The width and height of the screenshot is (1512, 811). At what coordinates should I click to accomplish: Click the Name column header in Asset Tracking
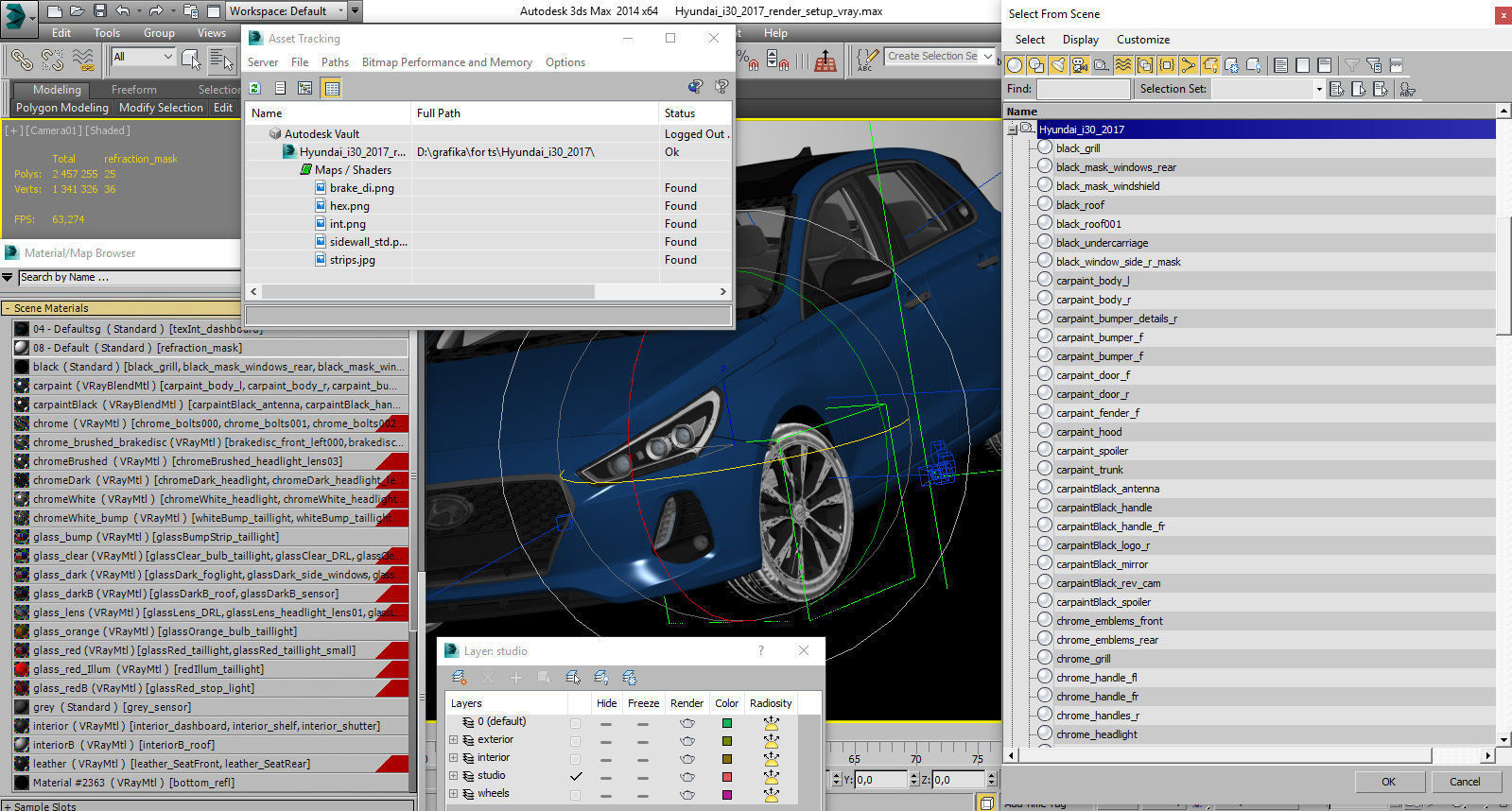328,112
